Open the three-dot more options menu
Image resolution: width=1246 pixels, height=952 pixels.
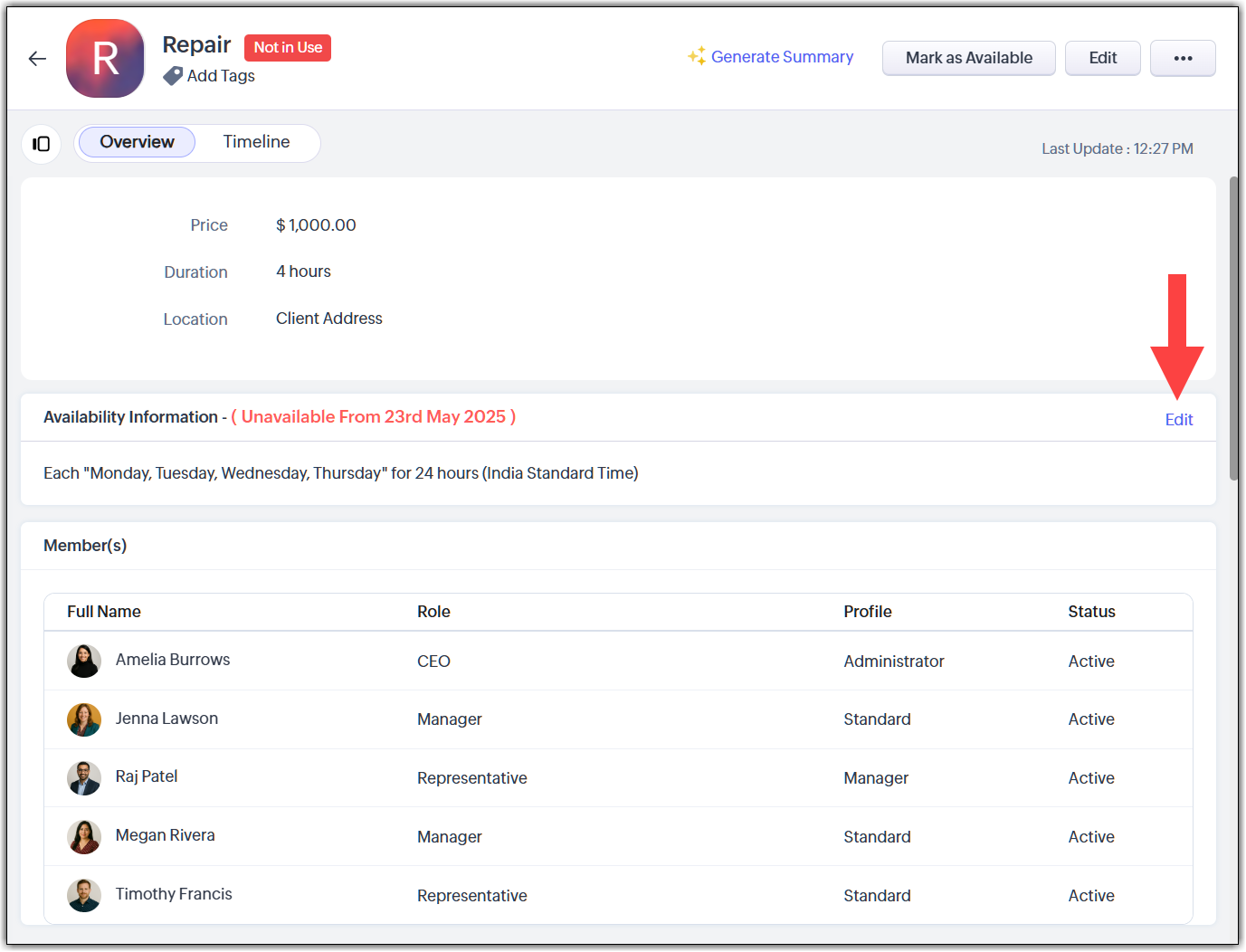[1183, 58]
